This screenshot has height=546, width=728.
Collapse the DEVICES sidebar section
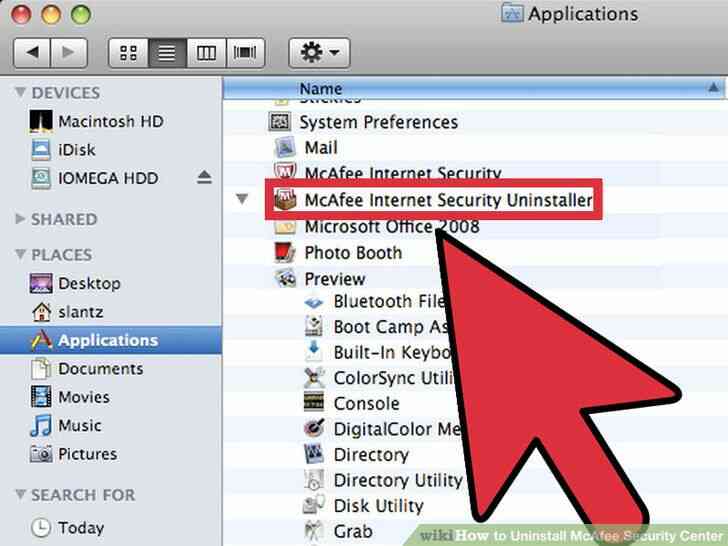[x=20, y=91]
